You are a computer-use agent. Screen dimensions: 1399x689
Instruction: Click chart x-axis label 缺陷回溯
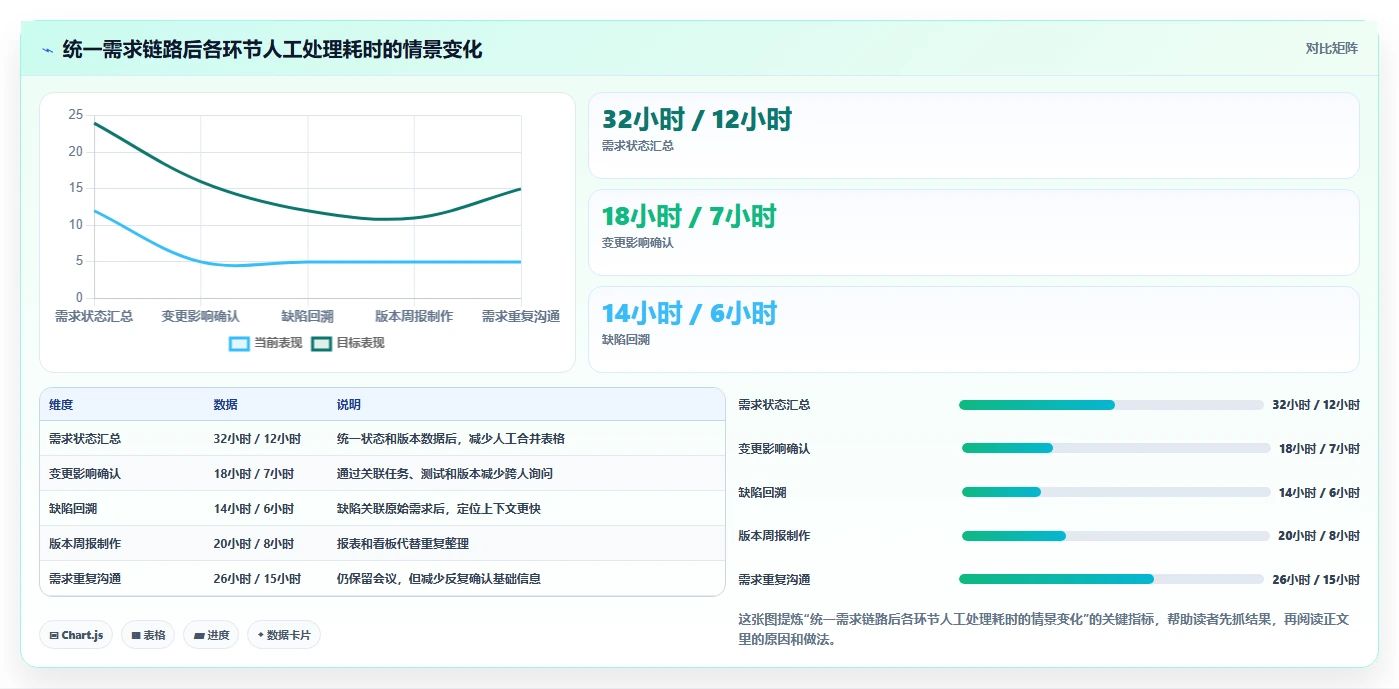pyautogui.click(x=308, y=316)
